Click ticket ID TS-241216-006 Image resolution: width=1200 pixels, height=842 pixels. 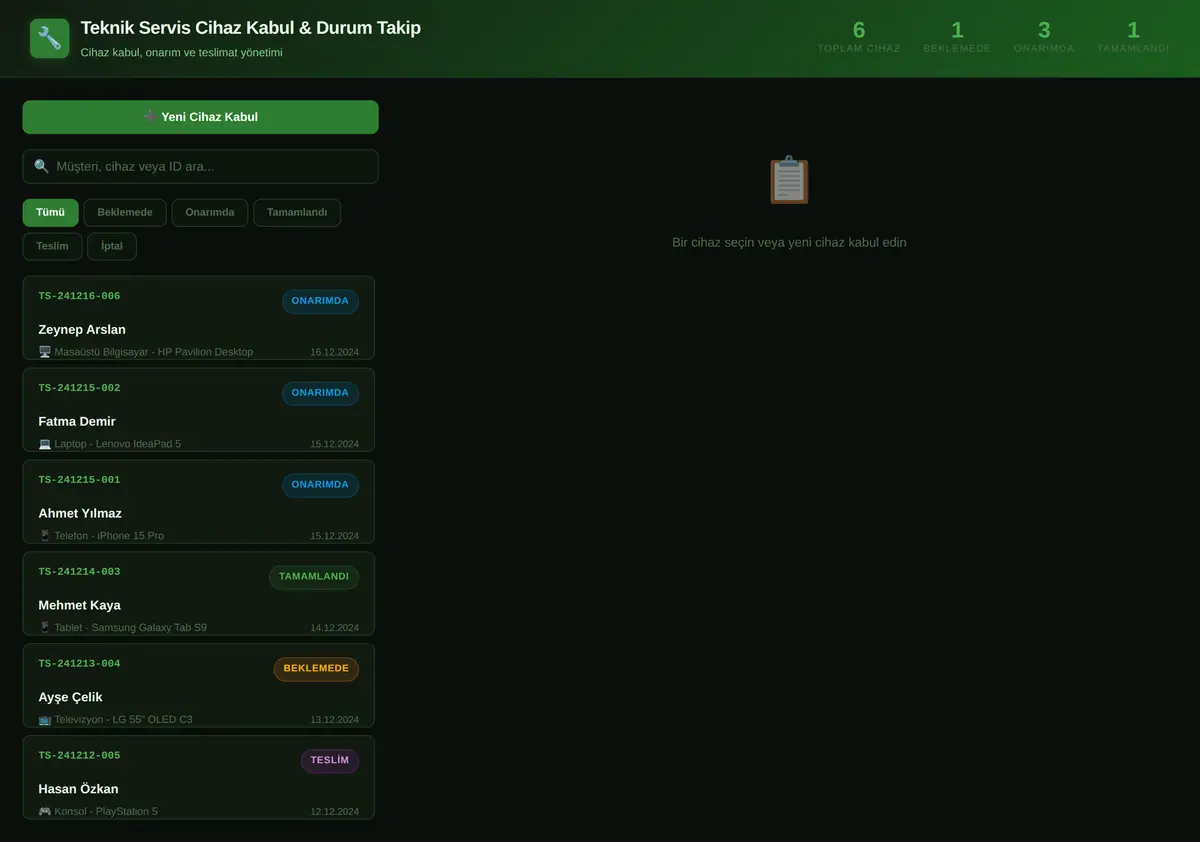pyautogui.click(x=79, y=296)
